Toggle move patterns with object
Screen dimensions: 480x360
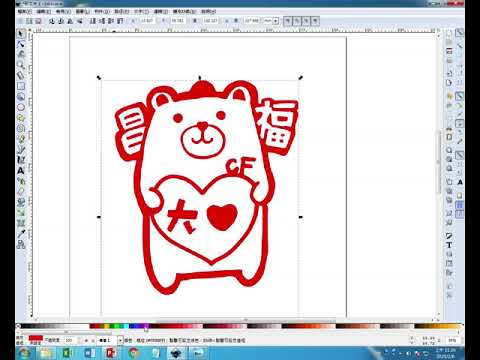click(x=315, y=21)
